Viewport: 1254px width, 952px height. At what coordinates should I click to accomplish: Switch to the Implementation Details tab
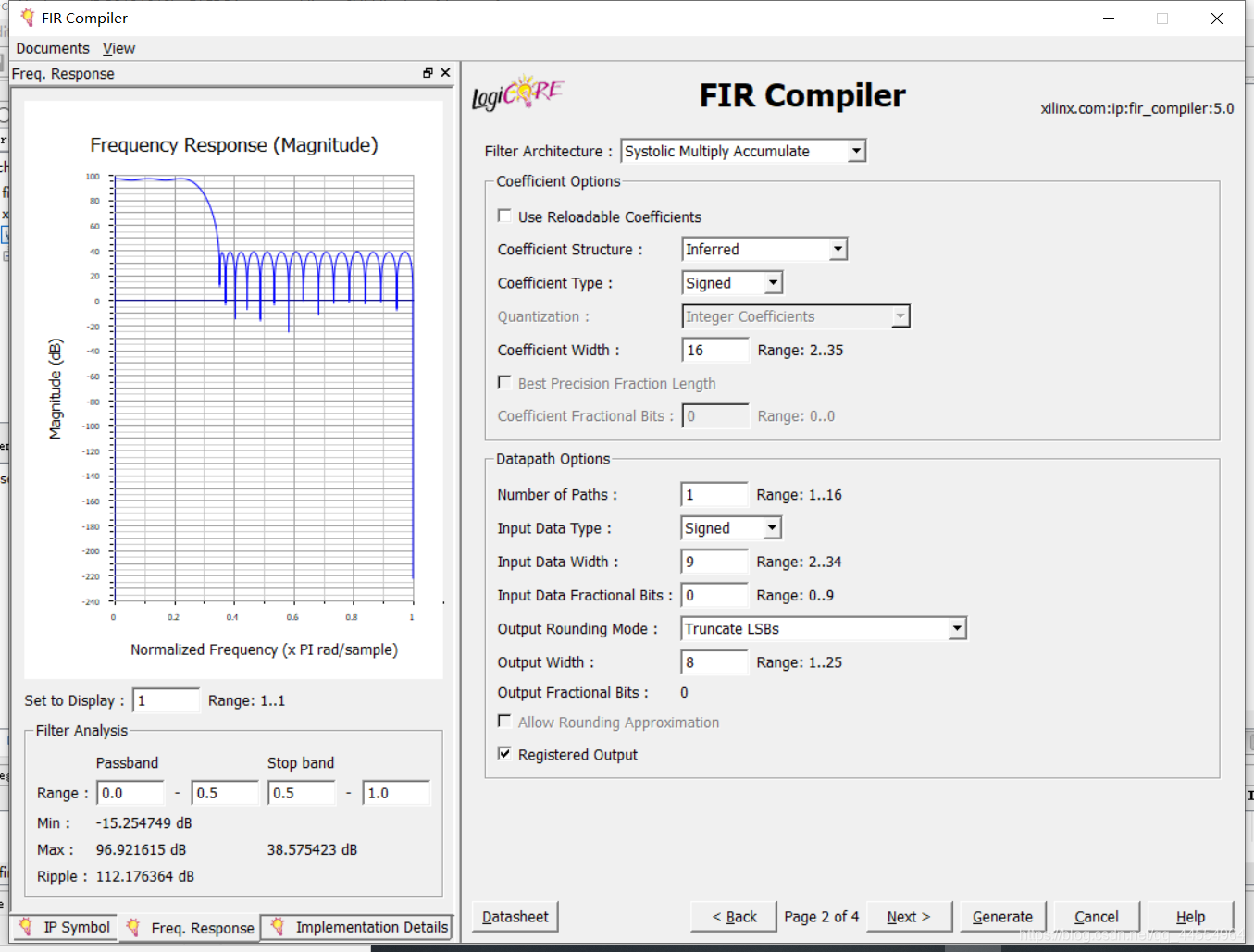pos(357,927)
